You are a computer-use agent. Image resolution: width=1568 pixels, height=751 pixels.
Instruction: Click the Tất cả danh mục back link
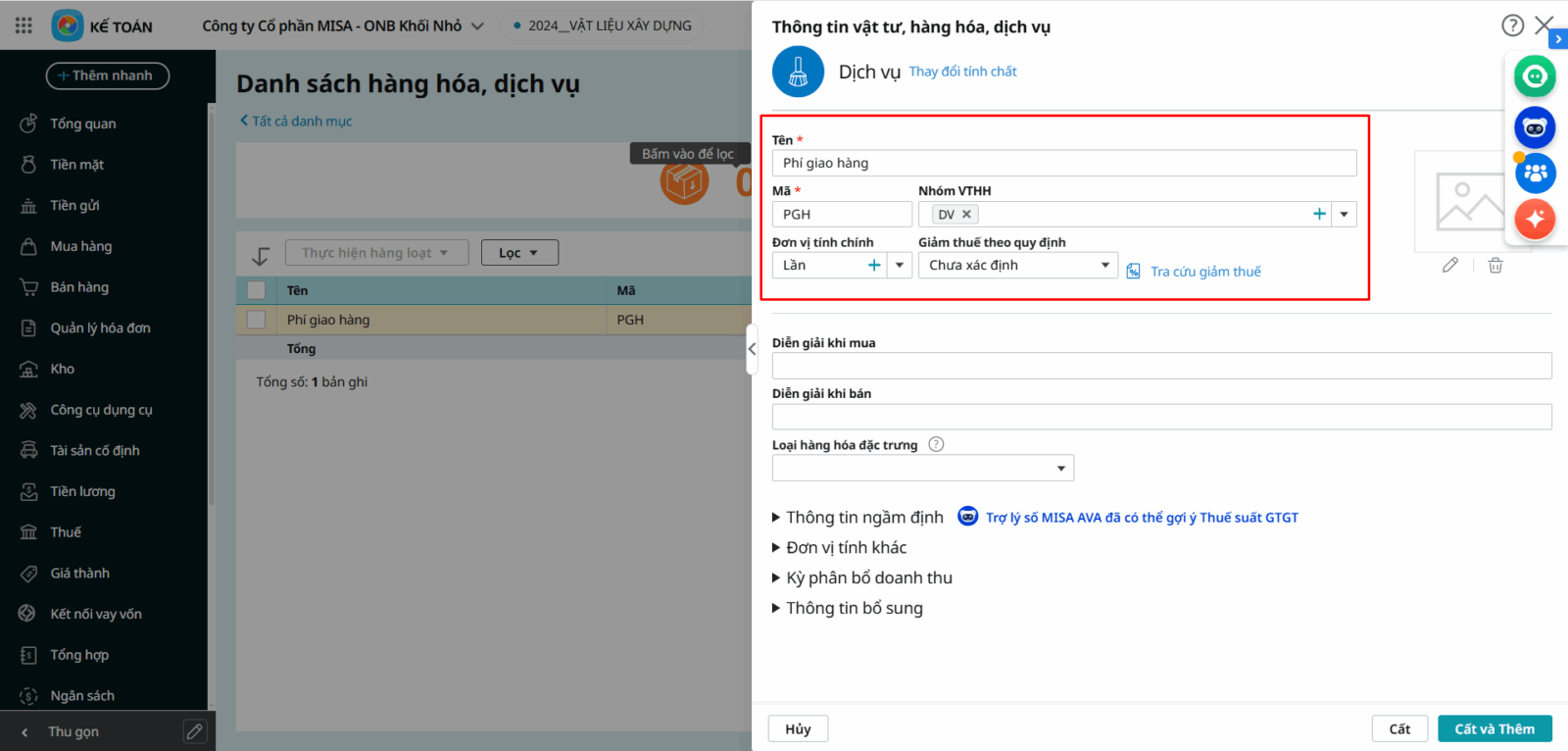click(x=296, y=121)
